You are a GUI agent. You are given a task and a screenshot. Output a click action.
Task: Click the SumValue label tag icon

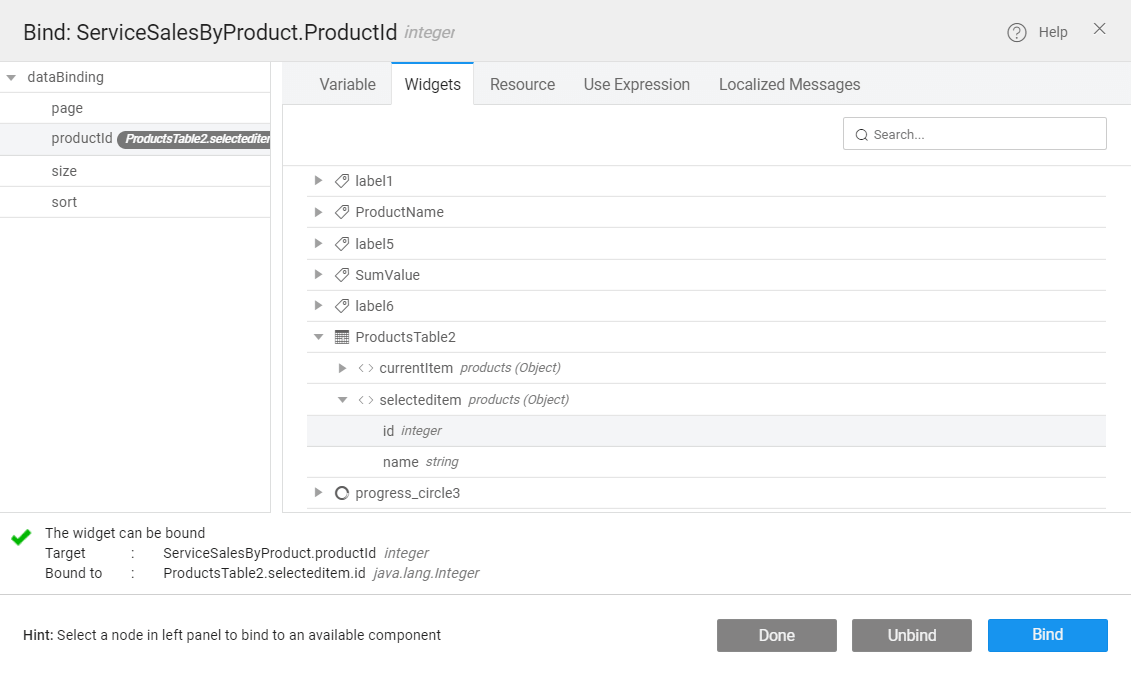coord(342,275)
